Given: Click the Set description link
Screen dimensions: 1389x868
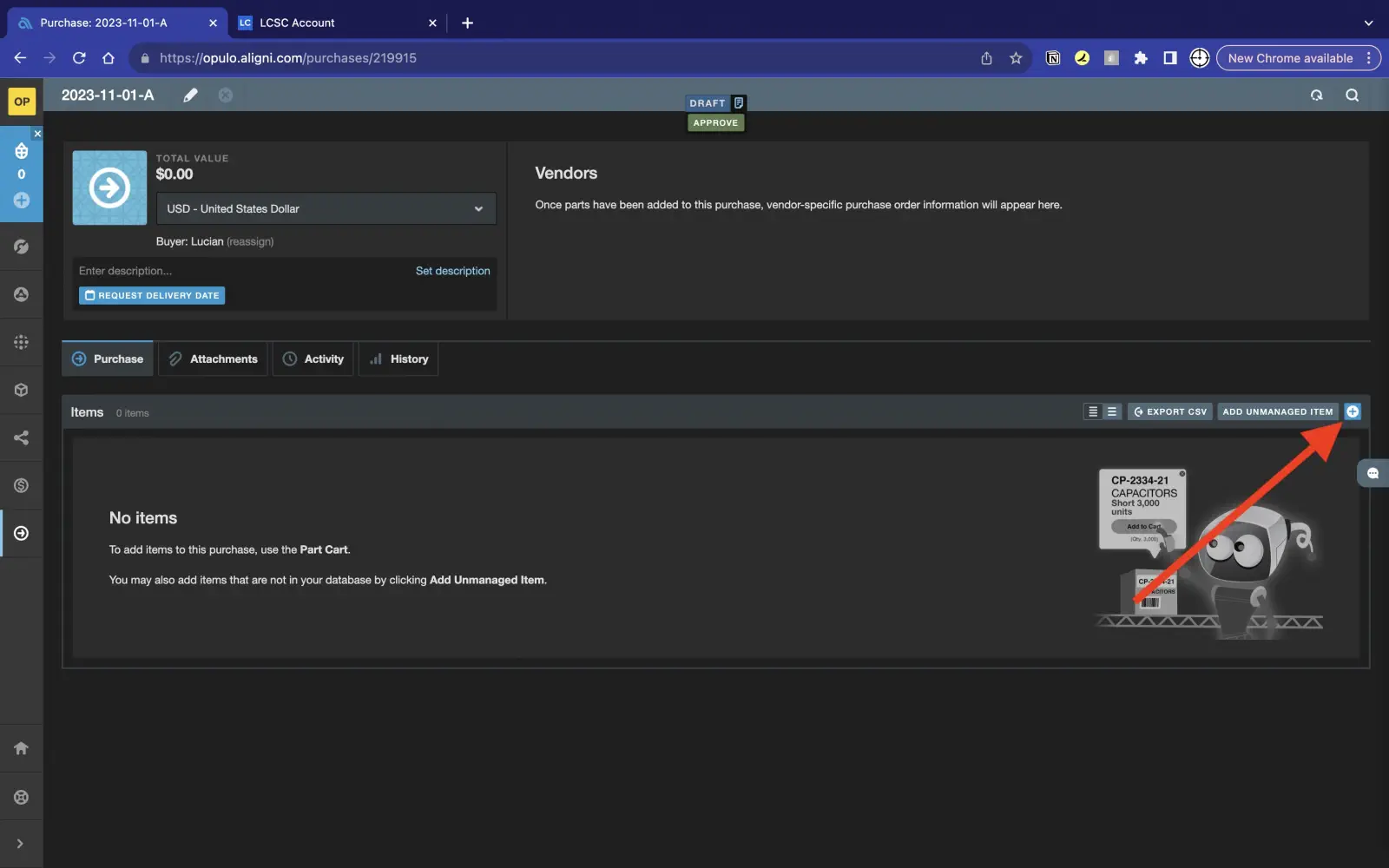Looking at the screenshot, I should coord(452,271).
